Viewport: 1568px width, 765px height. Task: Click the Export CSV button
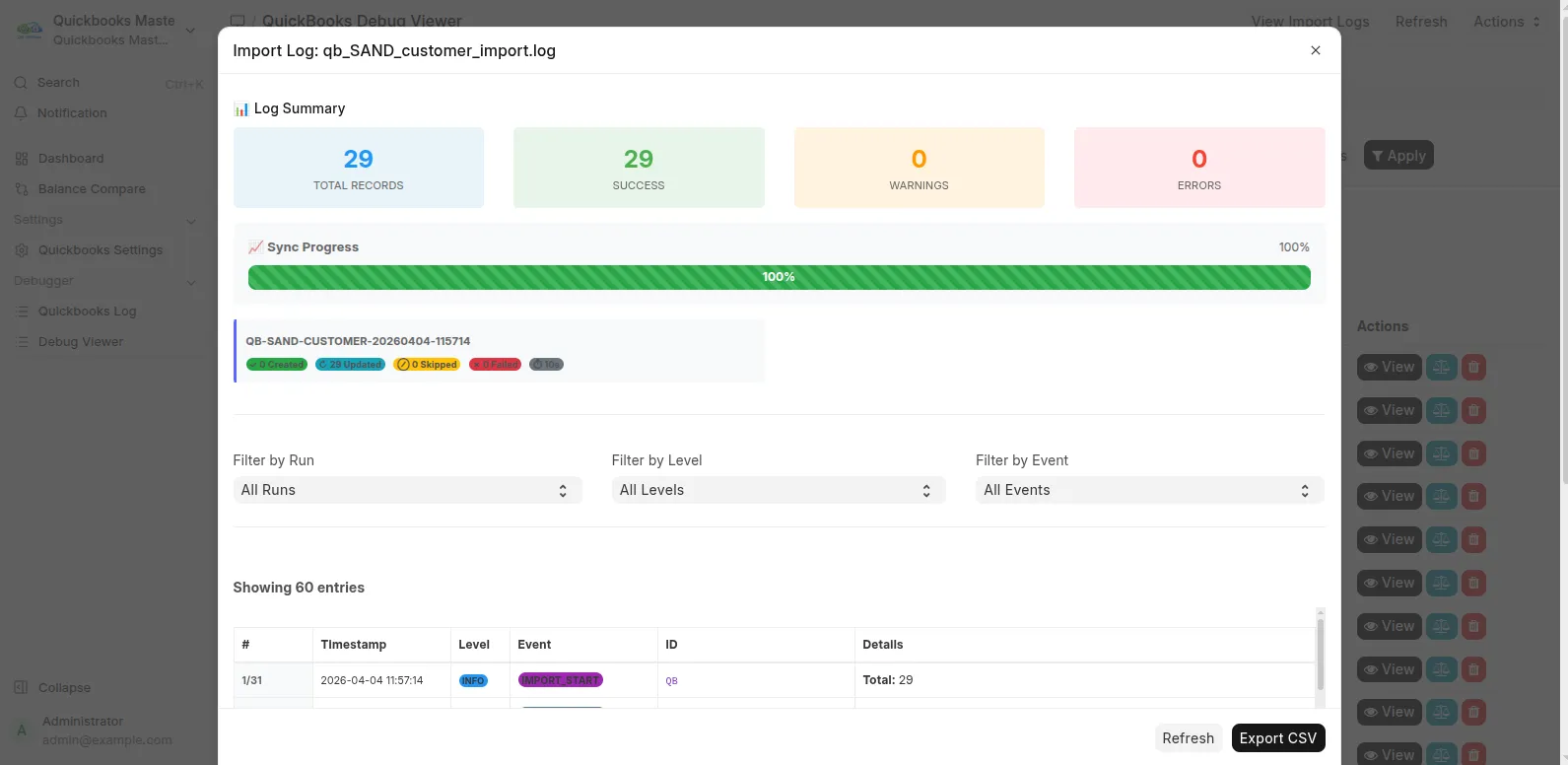[x=1278, y=738]
